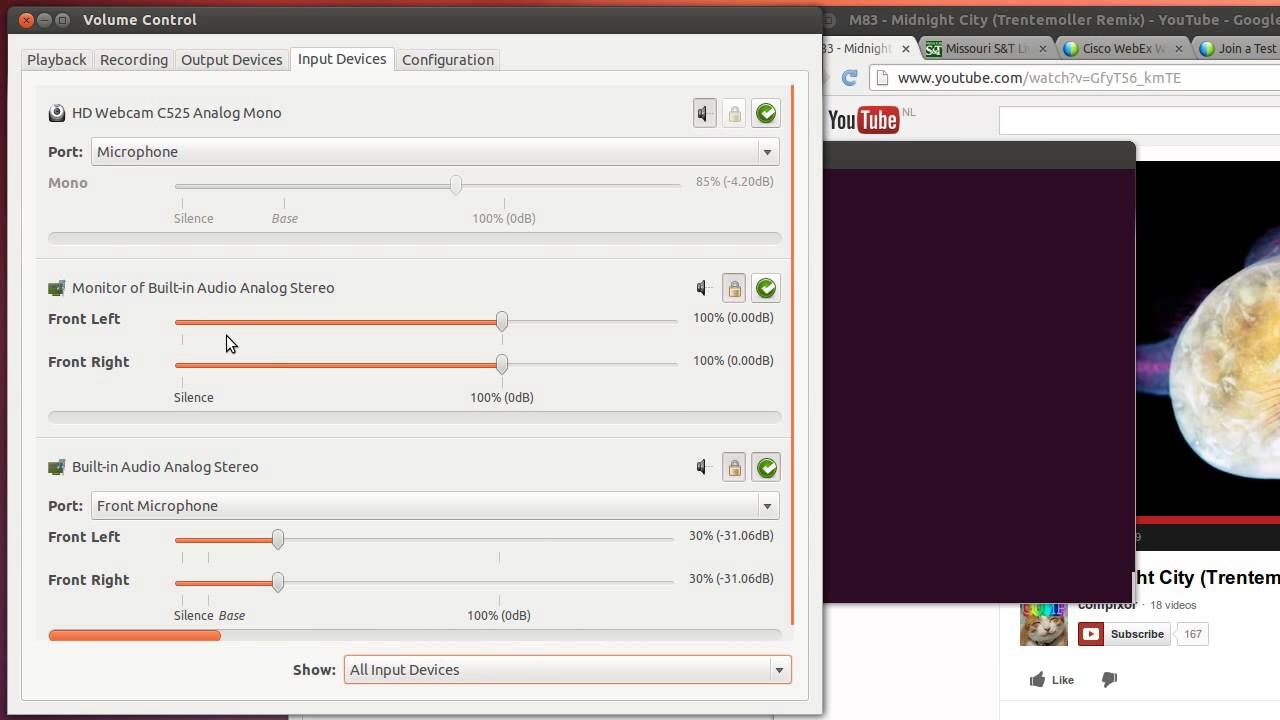The width and height of the screenshot is (1280, 720).
Task: Mute Monitor of Built-in Audio Analog Stereo
Action: point(705,288)
